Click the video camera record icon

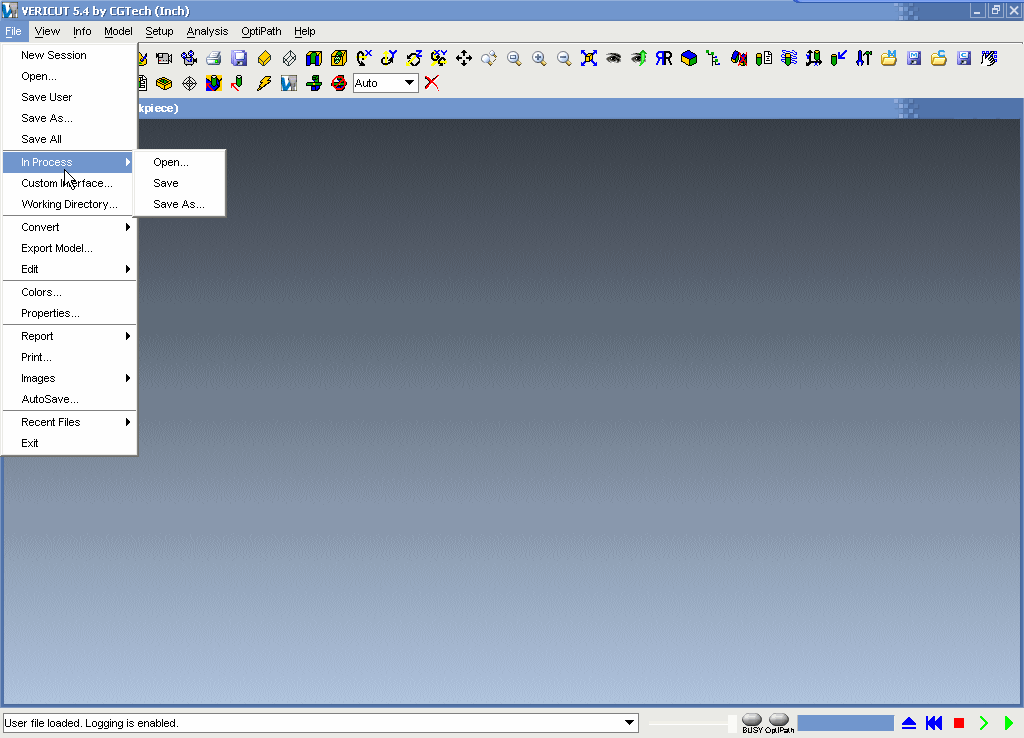point(164,59)
